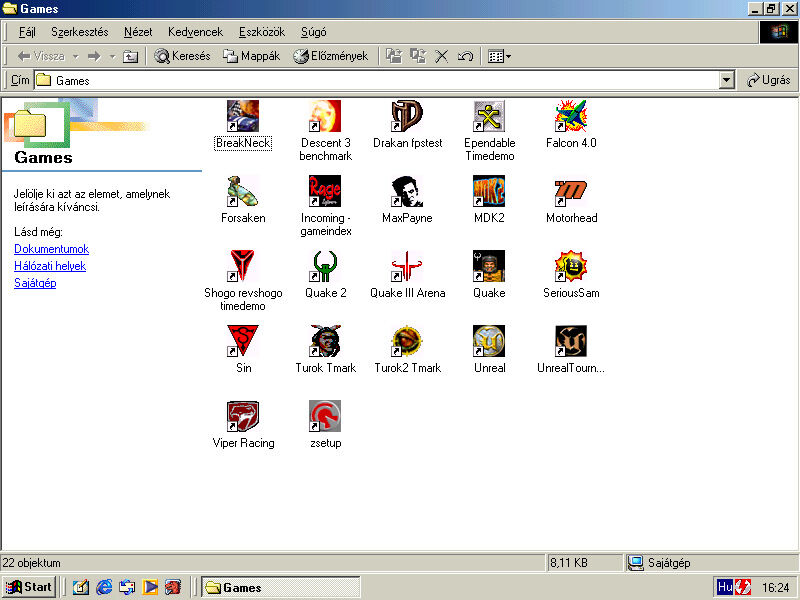Viewport: 800px width, 600px height.
Task: Open the Szerkesztés menu
Action: 80,32
